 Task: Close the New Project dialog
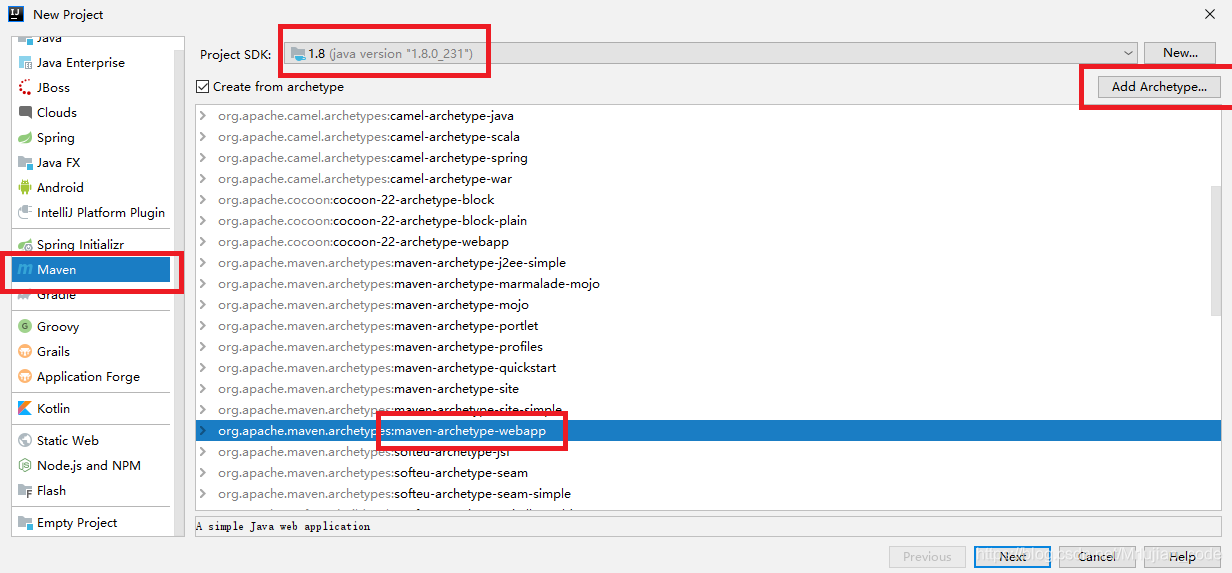pyautogui.click(x=1209, y=14)
